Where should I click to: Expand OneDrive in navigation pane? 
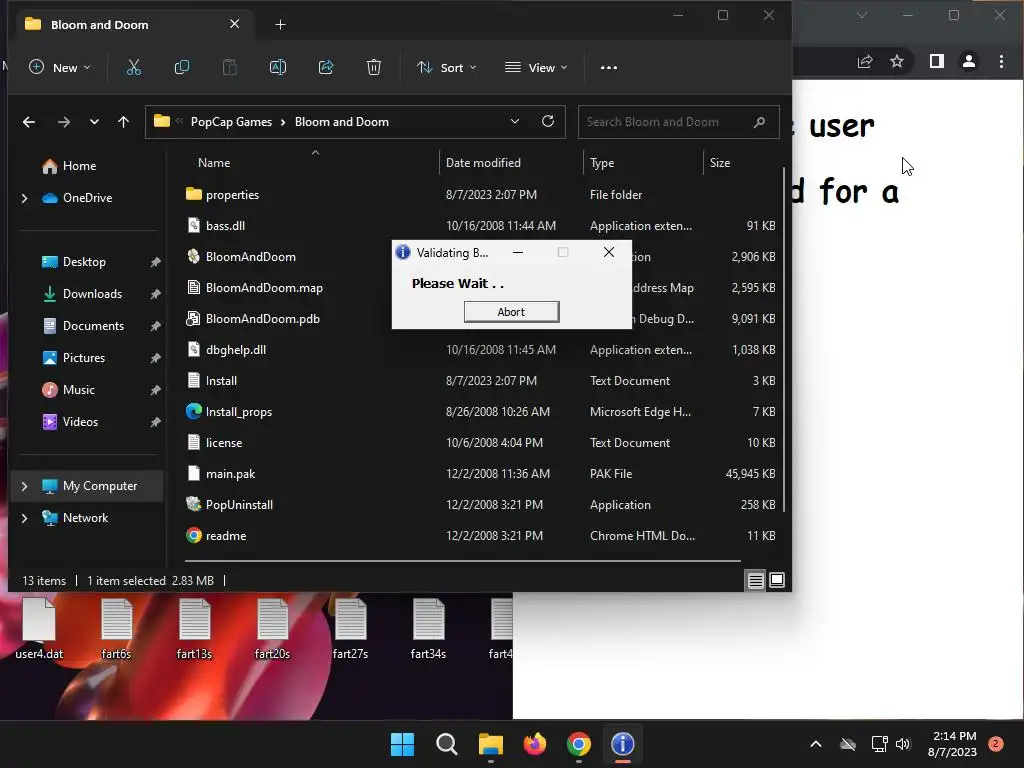pos(24,198)
